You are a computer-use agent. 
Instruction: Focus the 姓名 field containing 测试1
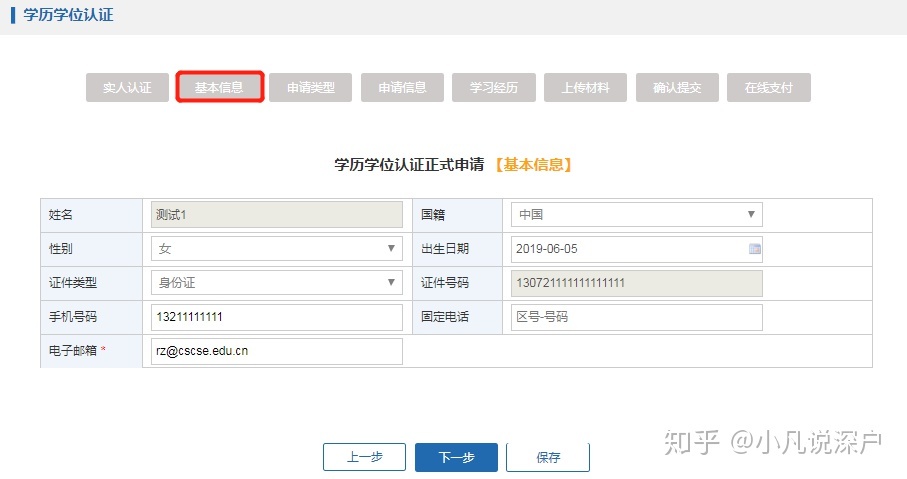tap(276, 215)
